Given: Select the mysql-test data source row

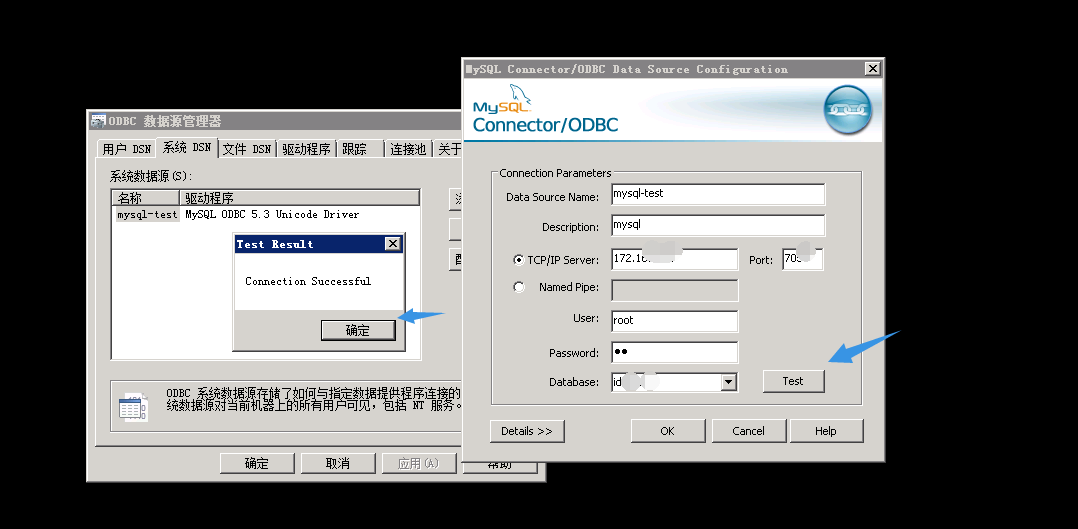Looking at the screenshot, I should 265,215.
